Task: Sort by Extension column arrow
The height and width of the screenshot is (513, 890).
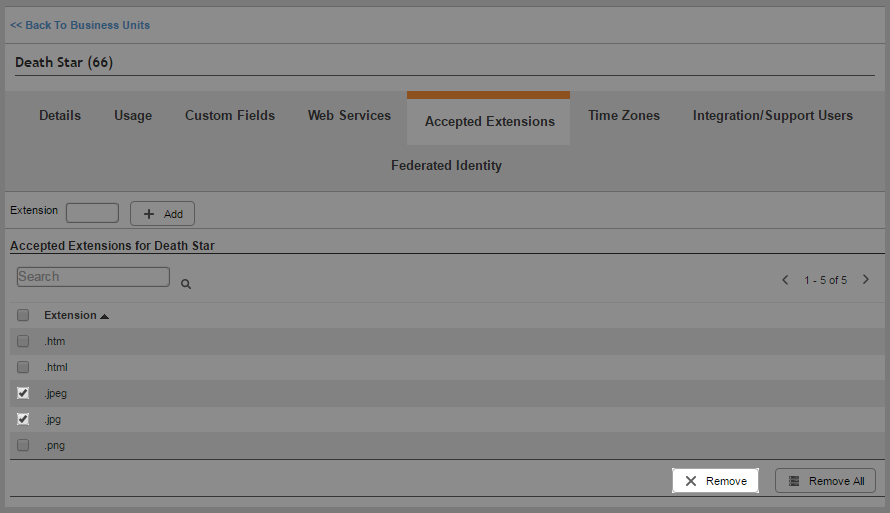Action: click(105, 316)
